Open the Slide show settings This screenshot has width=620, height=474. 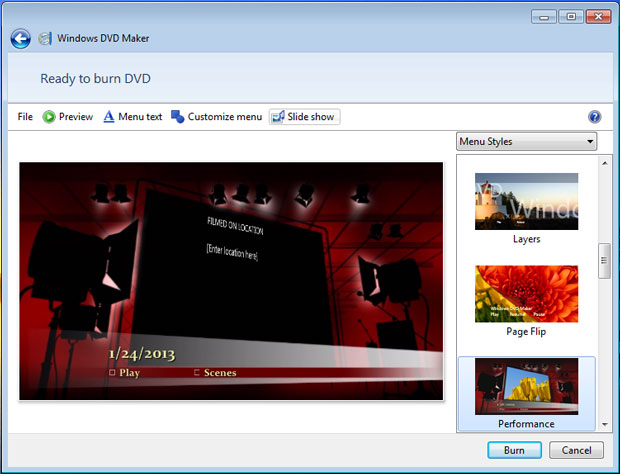(304, 117)
